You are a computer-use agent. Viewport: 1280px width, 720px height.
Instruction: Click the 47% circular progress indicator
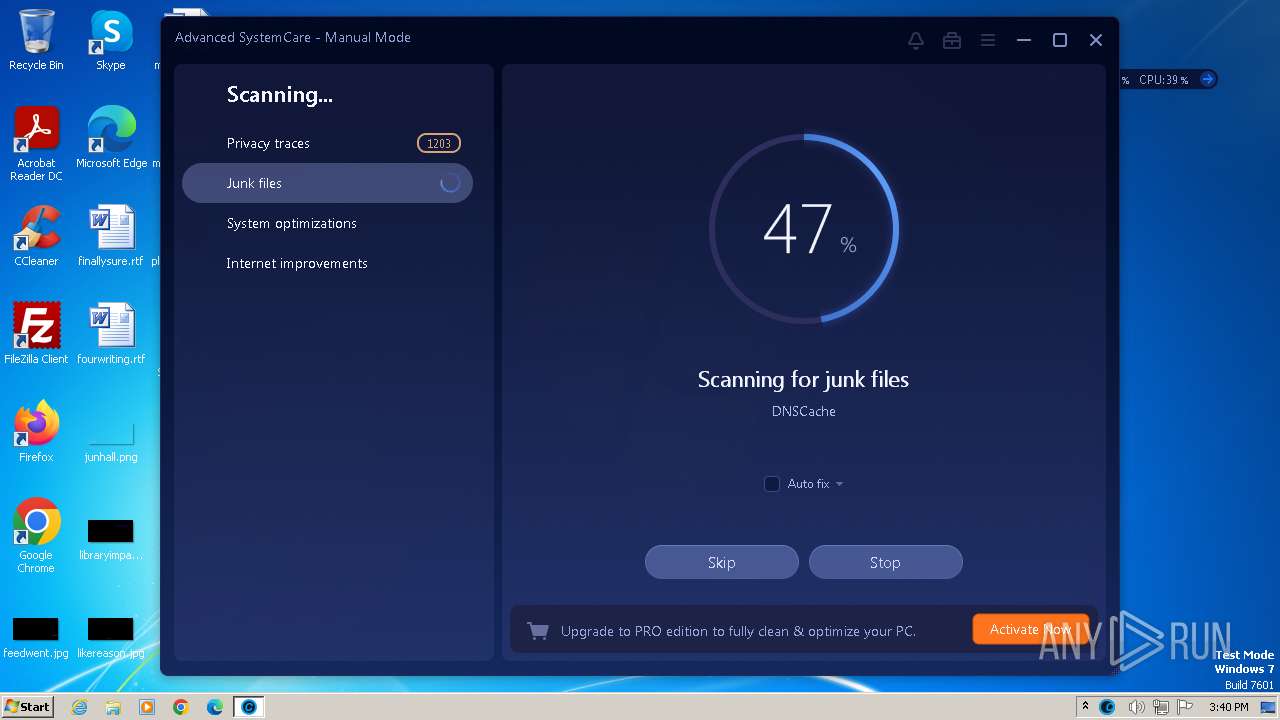tap(804, 229)
